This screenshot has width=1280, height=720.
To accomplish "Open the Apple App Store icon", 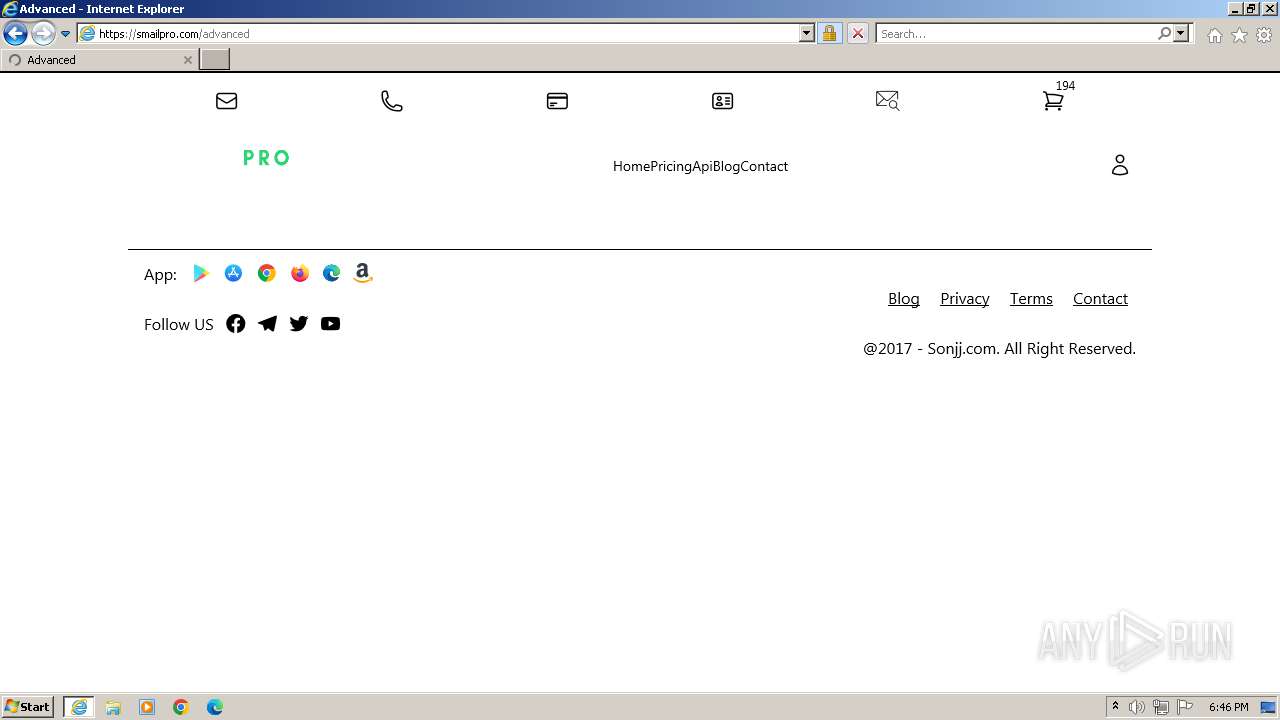I will pyautogui.click(x=233, y=273).
